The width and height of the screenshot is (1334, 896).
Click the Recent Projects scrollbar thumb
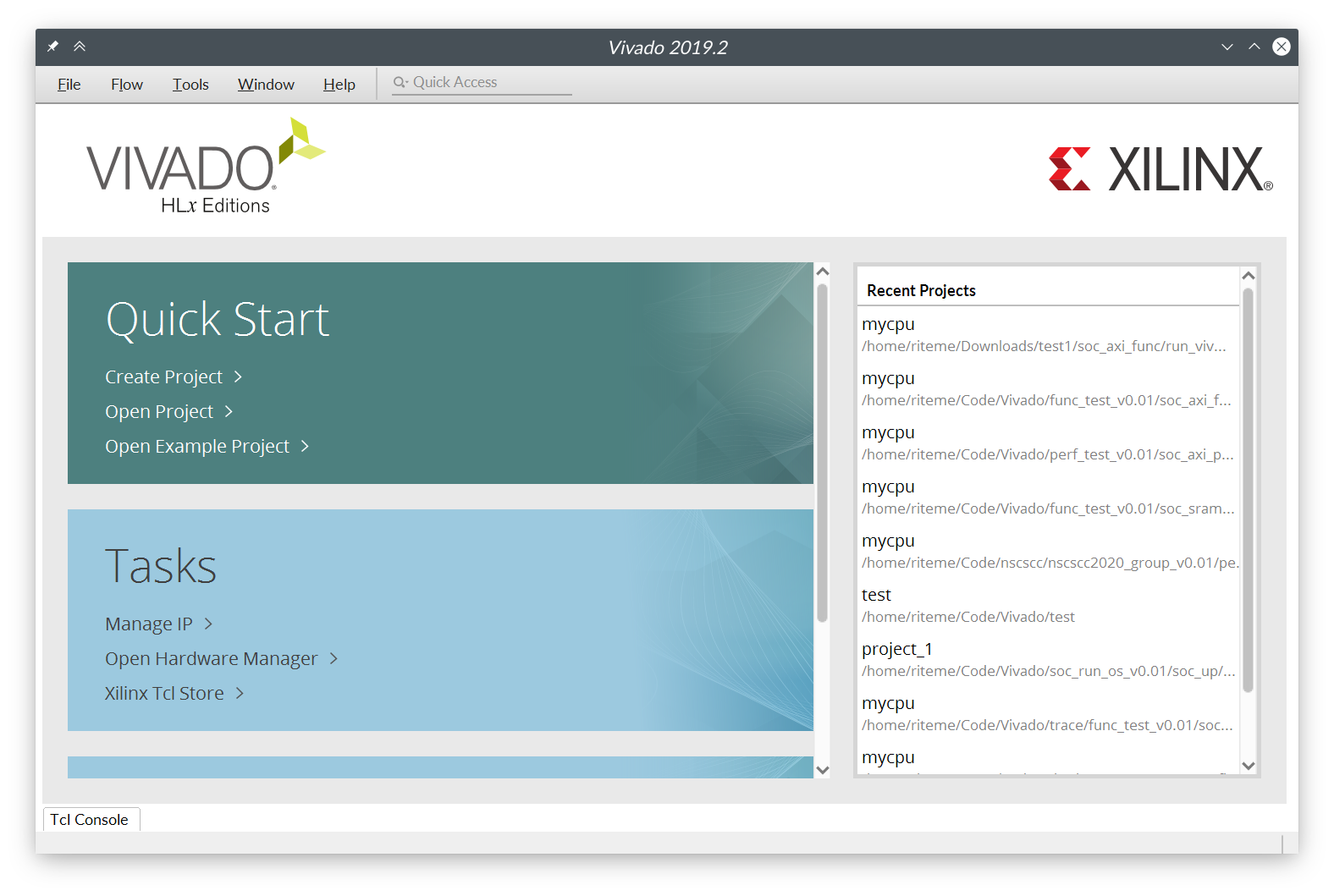[x=1248, y=490]
